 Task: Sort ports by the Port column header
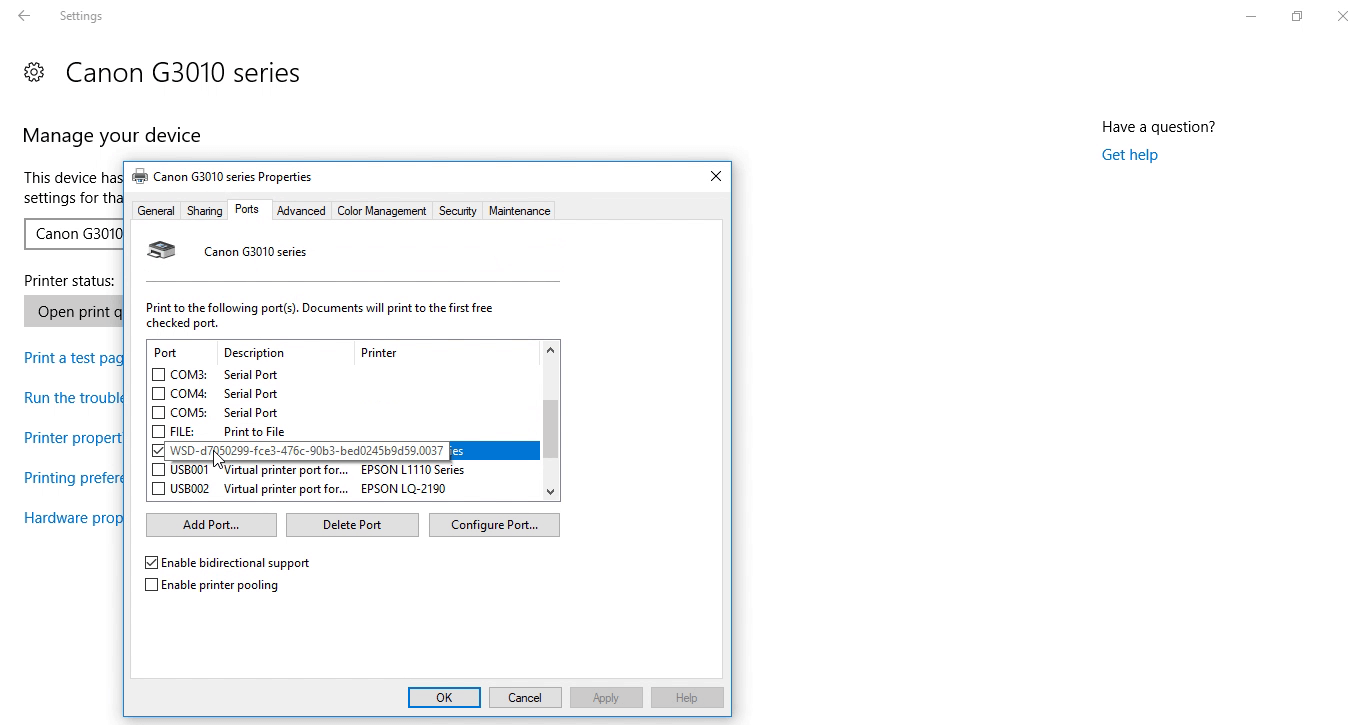coord(182,353)
